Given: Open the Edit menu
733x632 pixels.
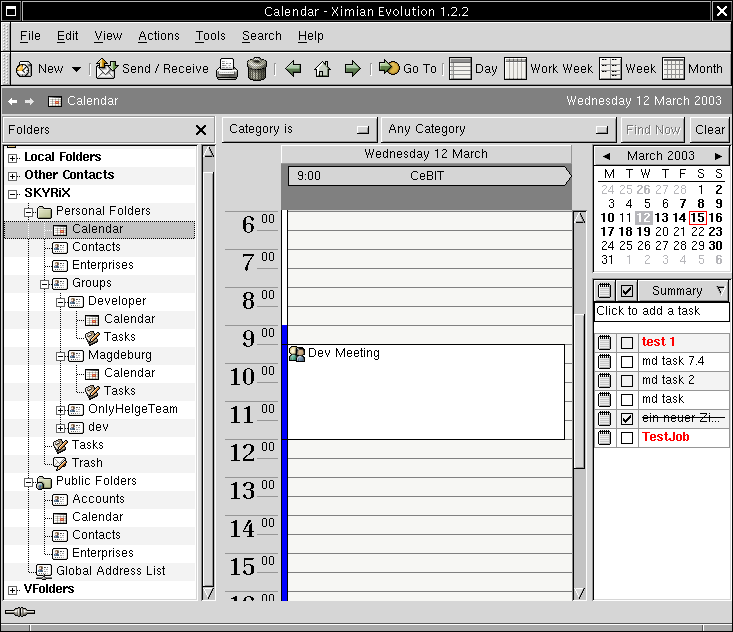Looking at the screenshot, I should coord(67,36).
